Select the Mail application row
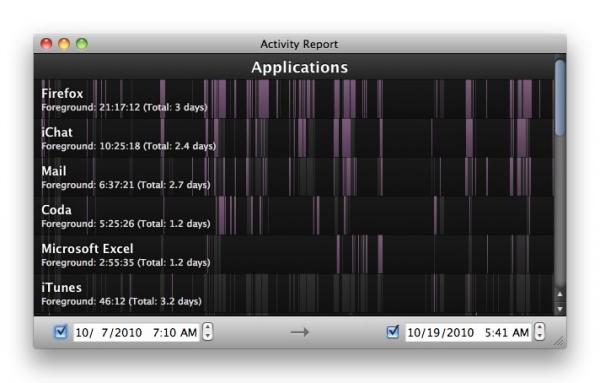 (294, 177)
